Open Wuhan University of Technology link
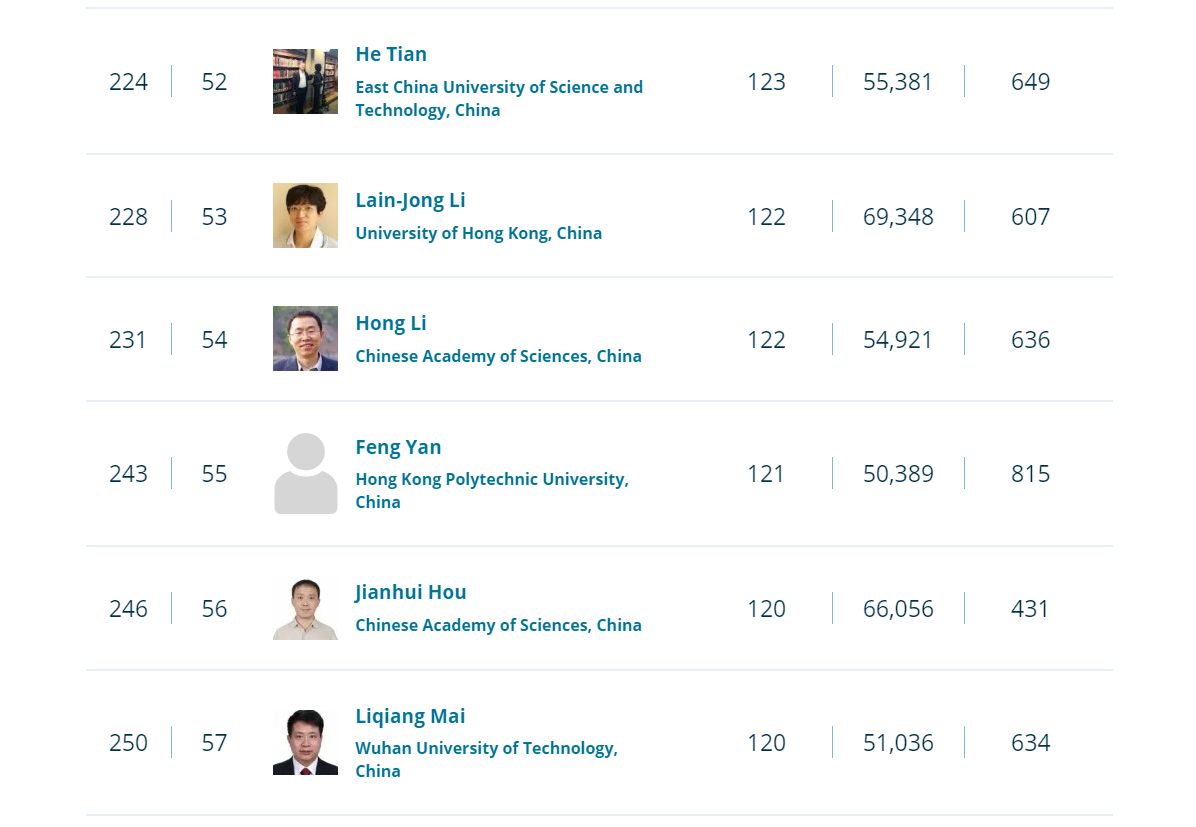This screenshot has height=827, width=1196. (x=487, y=759)
